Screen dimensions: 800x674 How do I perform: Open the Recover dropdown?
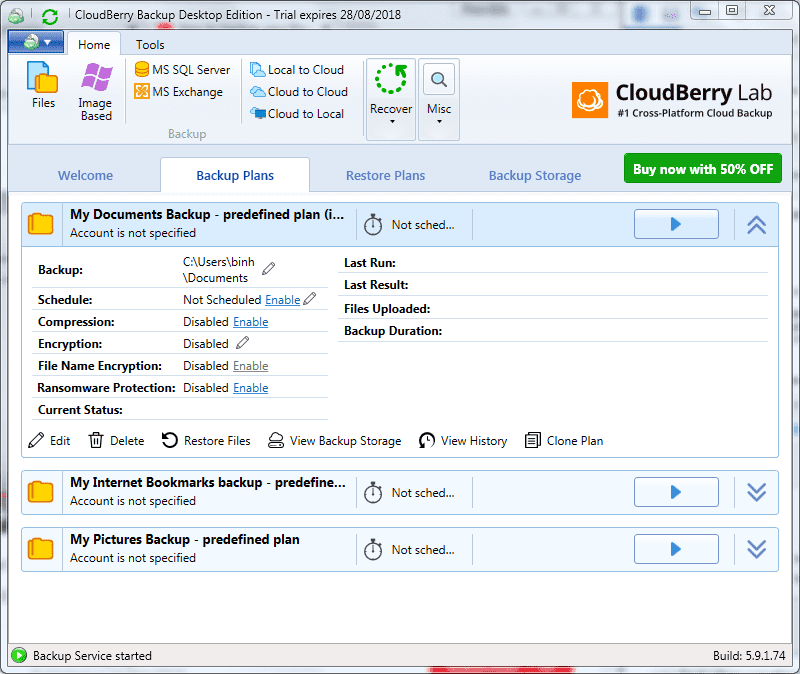click(x=391, y=99)
